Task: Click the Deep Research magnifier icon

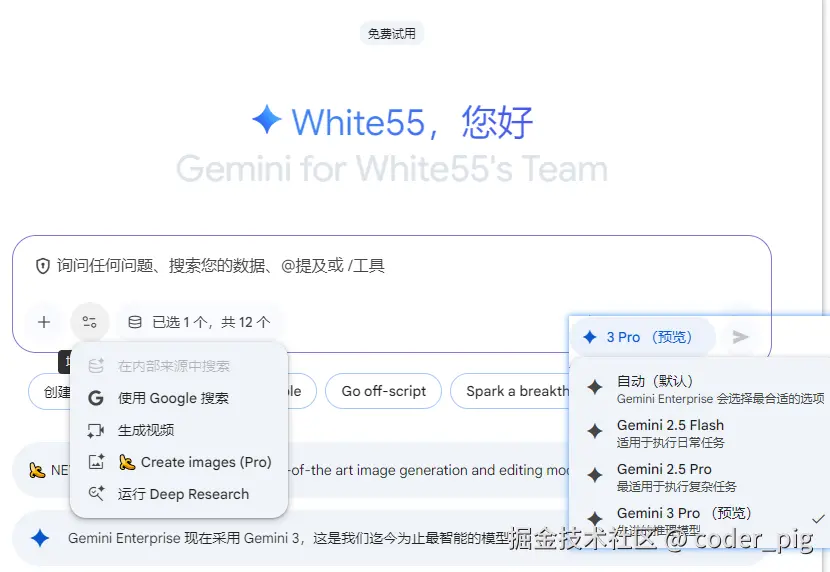Action: click(96, 494)
